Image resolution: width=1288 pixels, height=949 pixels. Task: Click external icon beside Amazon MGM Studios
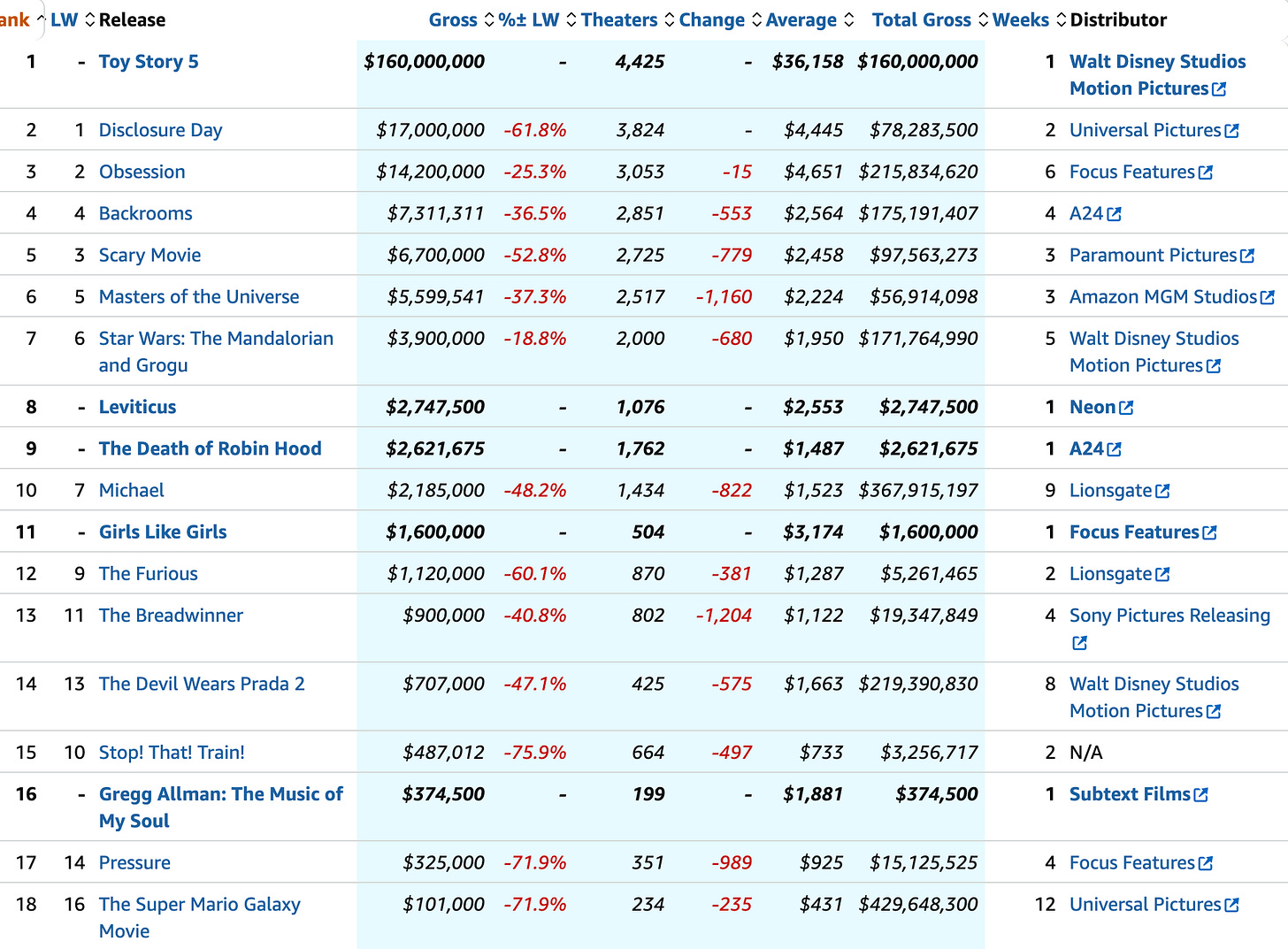pos(1268,297)
